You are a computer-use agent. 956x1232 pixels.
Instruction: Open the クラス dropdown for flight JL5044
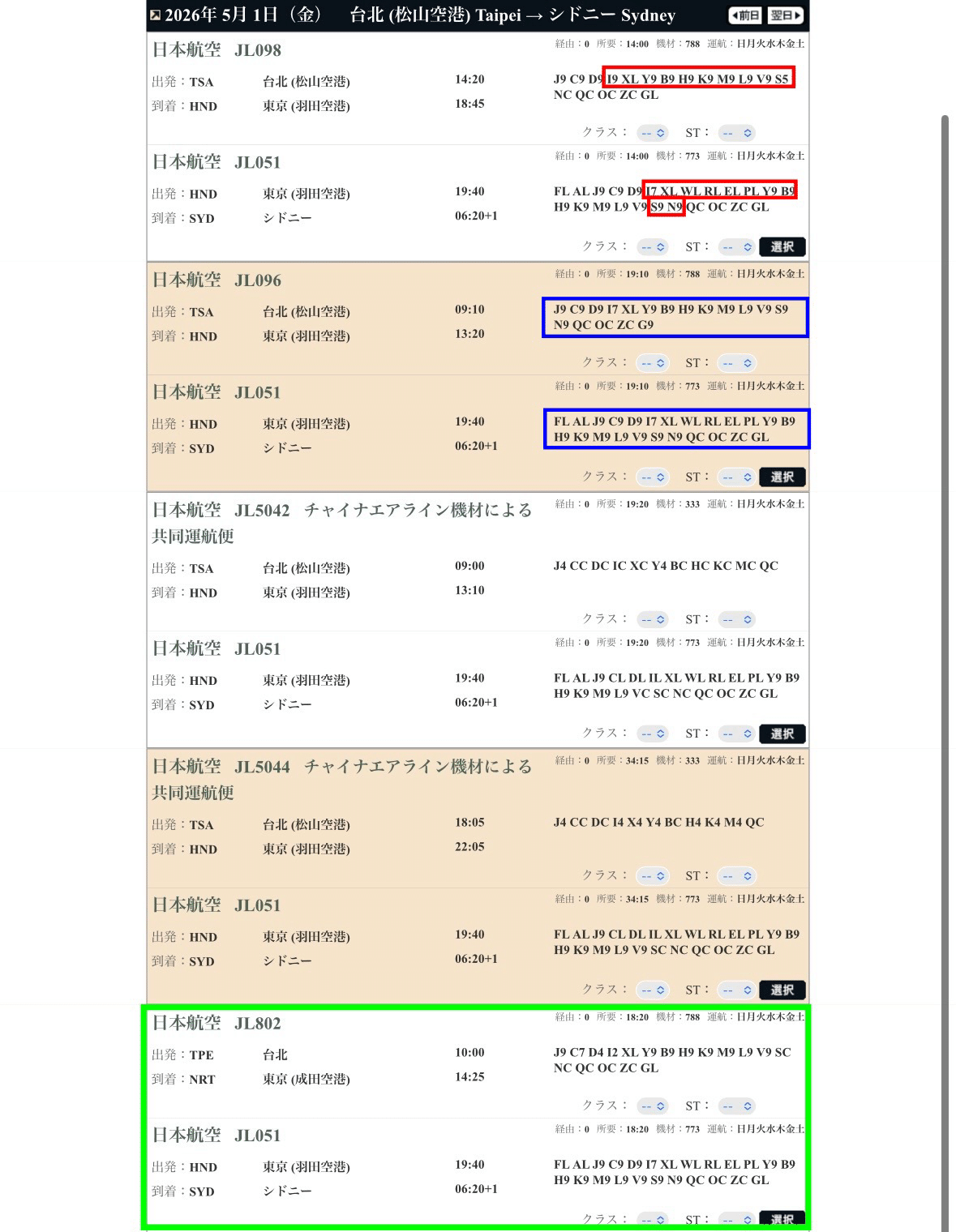653,876
